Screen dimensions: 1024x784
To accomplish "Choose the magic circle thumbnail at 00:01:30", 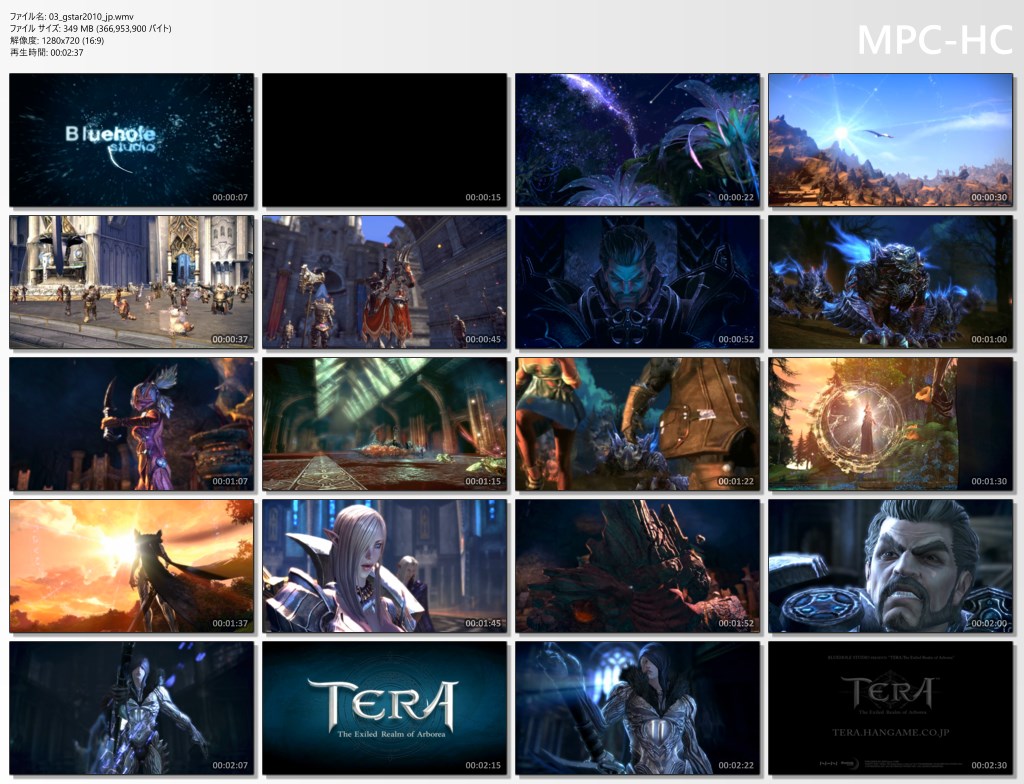I will click(x=890, y=424).
